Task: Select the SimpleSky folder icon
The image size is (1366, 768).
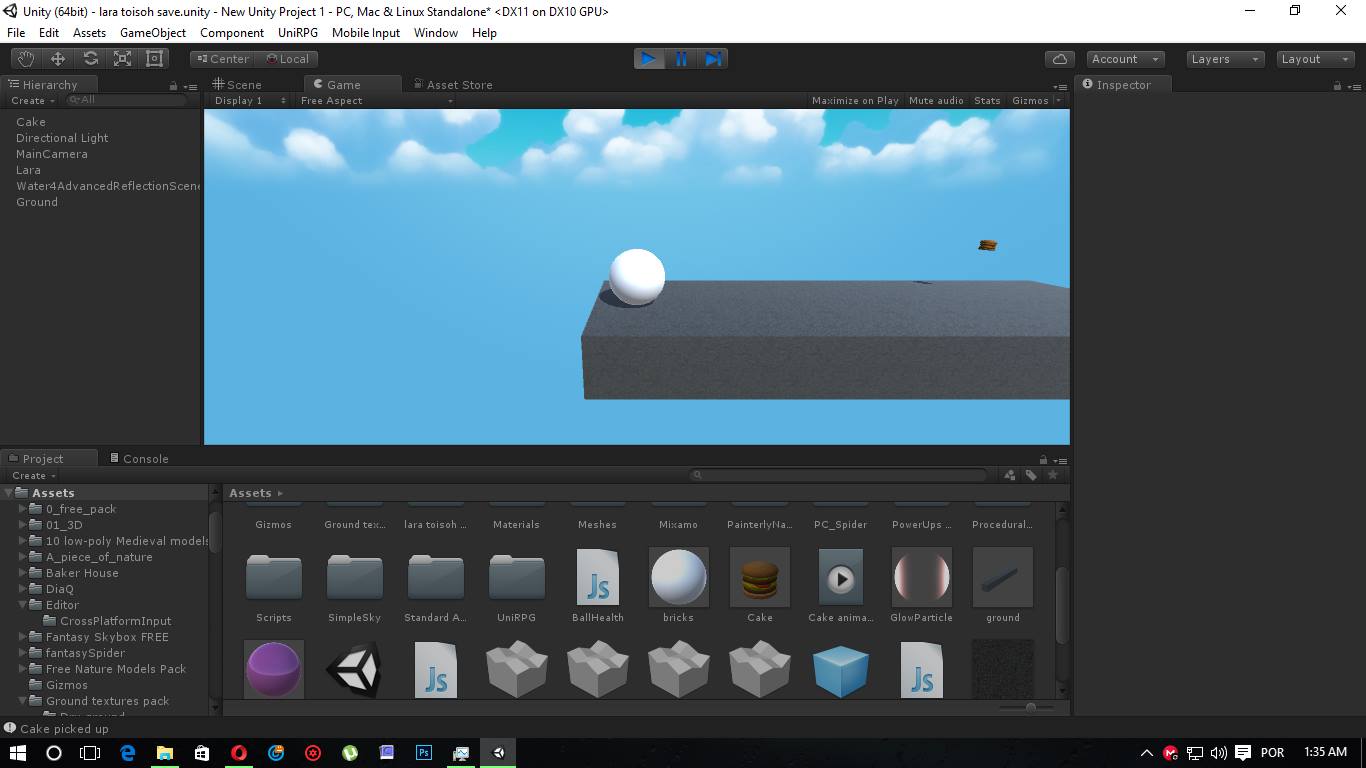Action: click(x=355, y=577)
